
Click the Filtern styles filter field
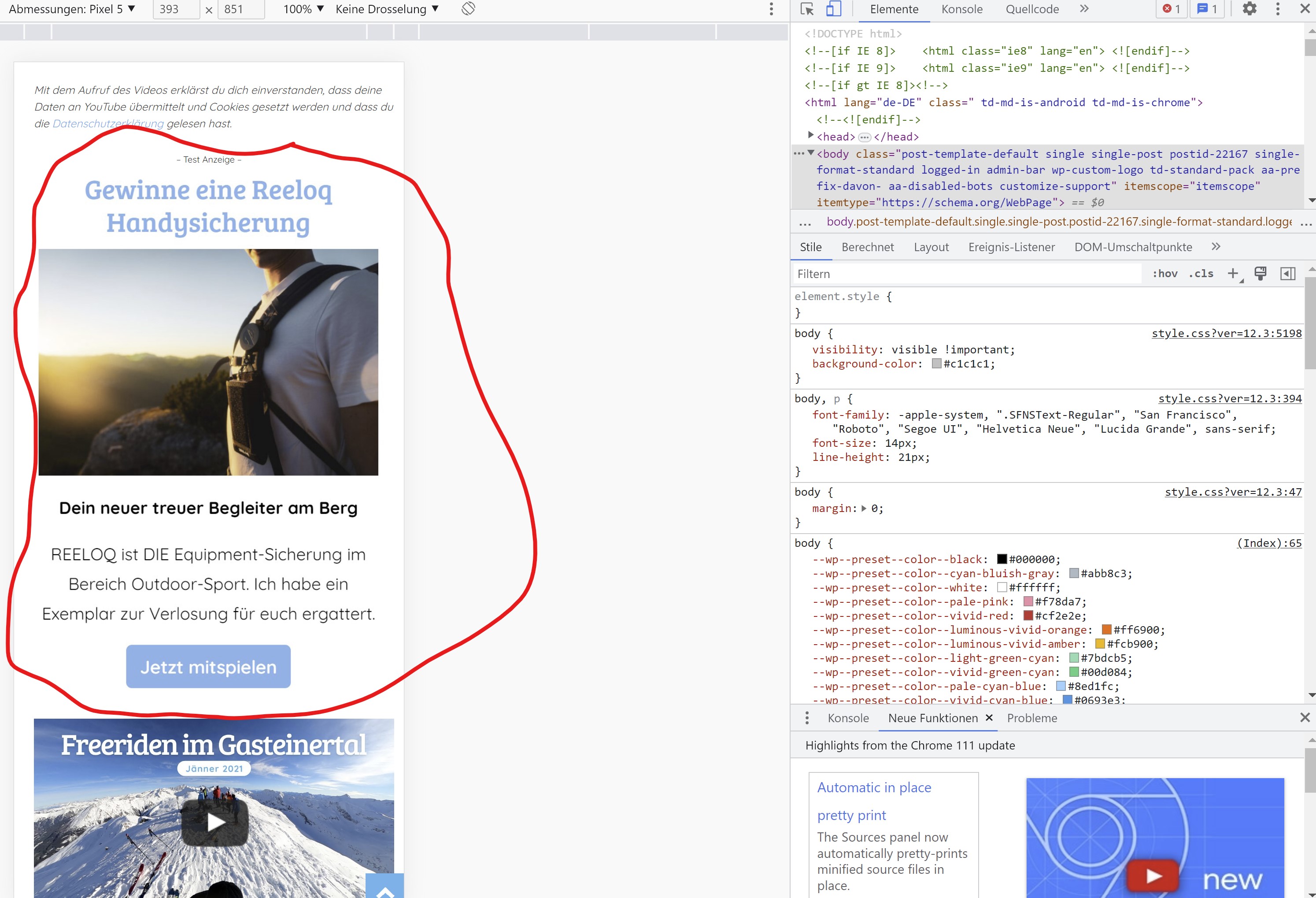click(967, 274)
